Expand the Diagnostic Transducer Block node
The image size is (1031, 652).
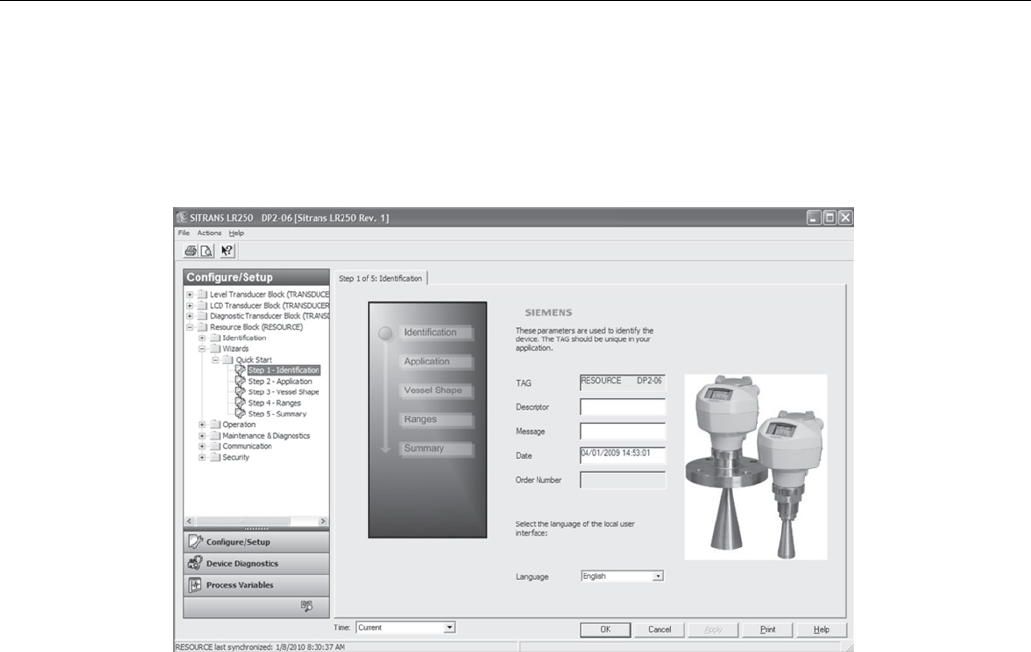pos(189,316)
